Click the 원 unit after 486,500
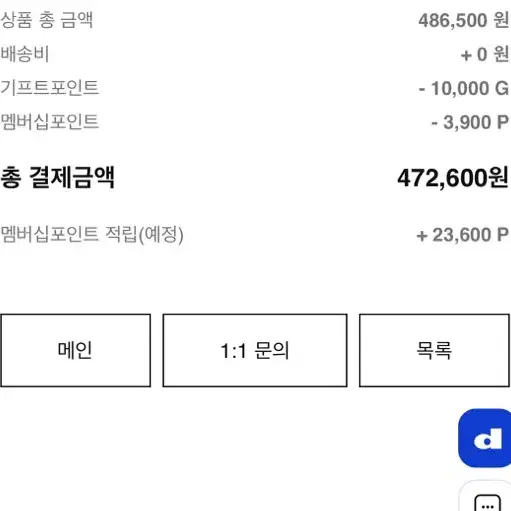This screenshot has width=511, height=511. pyautogui.click(x=501, y=20)
